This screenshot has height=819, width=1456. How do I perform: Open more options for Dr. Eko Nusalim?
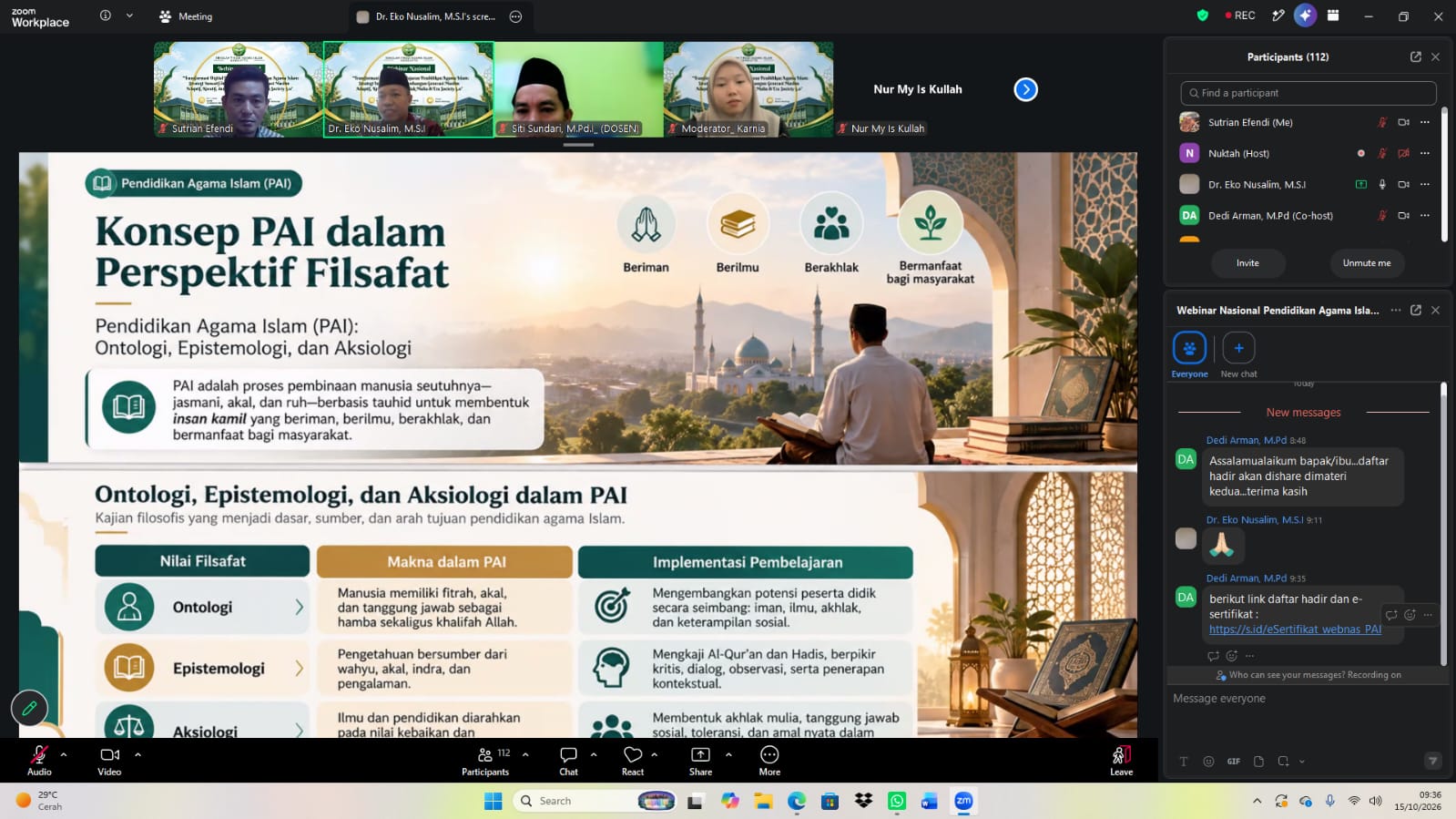pyautogui.click(x=1425, y=184)
